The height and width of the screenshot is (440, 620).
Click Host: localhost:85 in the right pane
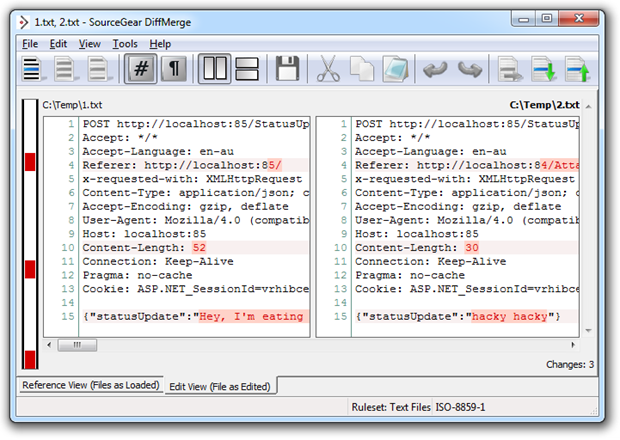point(417,234)
